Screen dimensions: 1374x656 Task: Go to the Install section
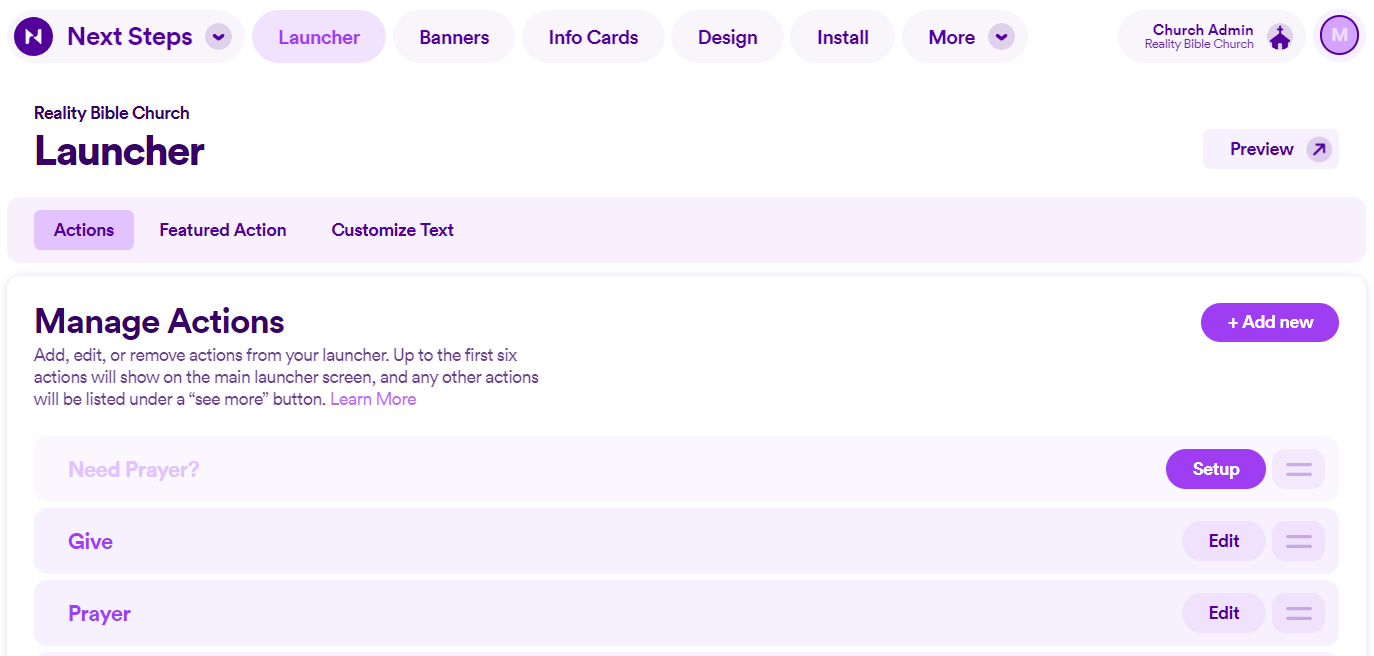point(842,36)
